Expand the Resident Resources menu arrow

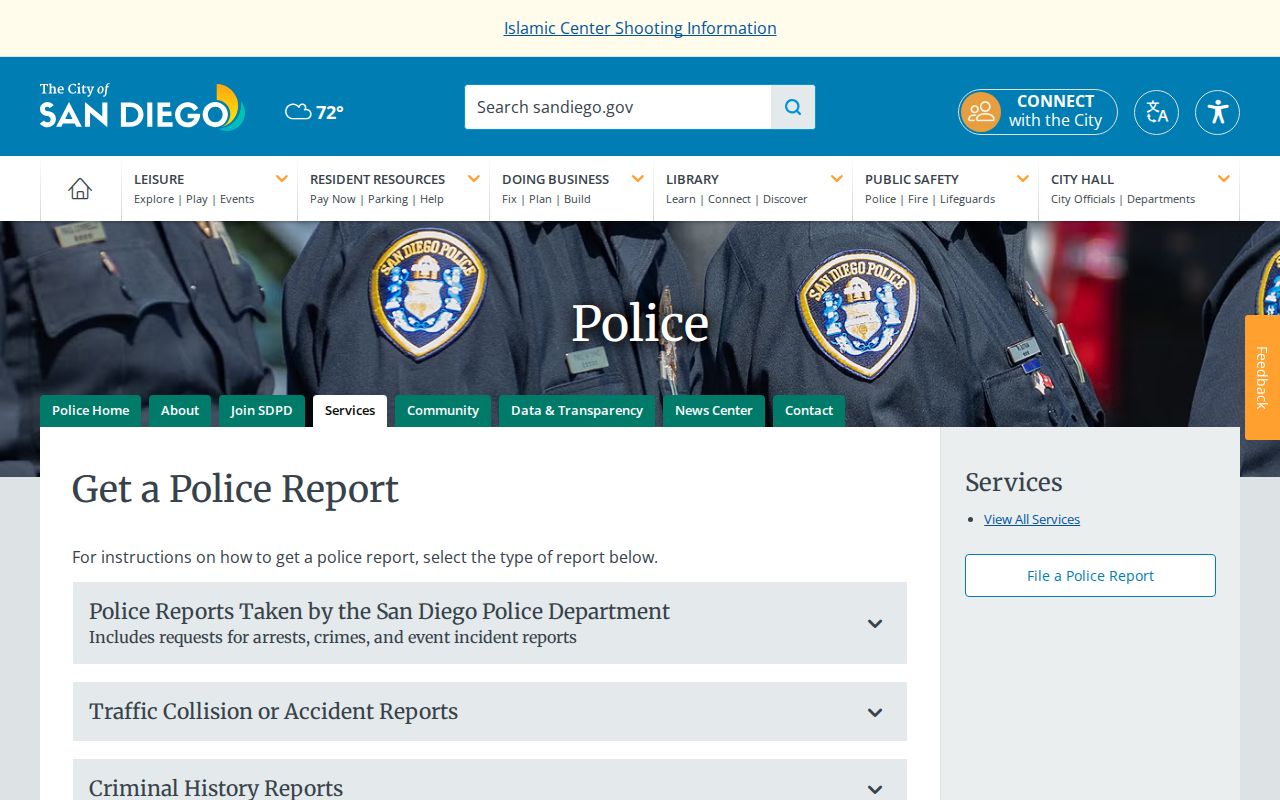[x=473, y=179]
